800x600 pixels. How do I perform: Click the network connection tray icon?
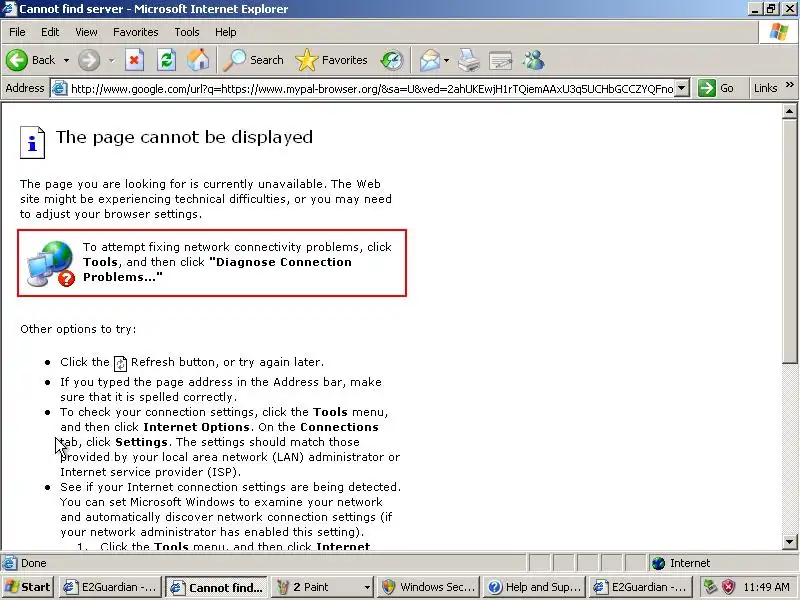click(710, 587)
